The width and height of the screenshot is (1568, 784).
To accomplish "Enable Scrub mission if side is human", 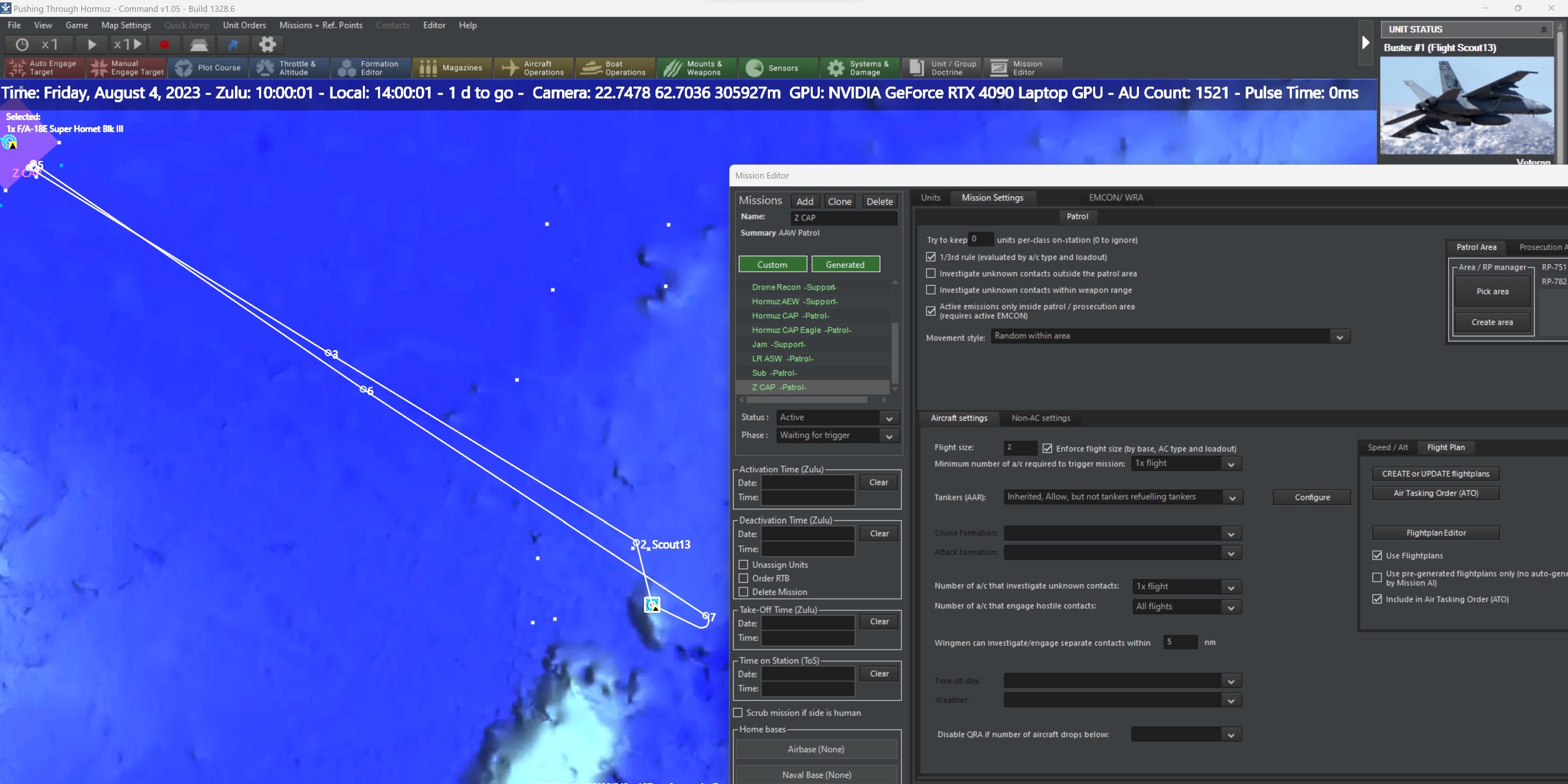I will [x=738, y=712].
